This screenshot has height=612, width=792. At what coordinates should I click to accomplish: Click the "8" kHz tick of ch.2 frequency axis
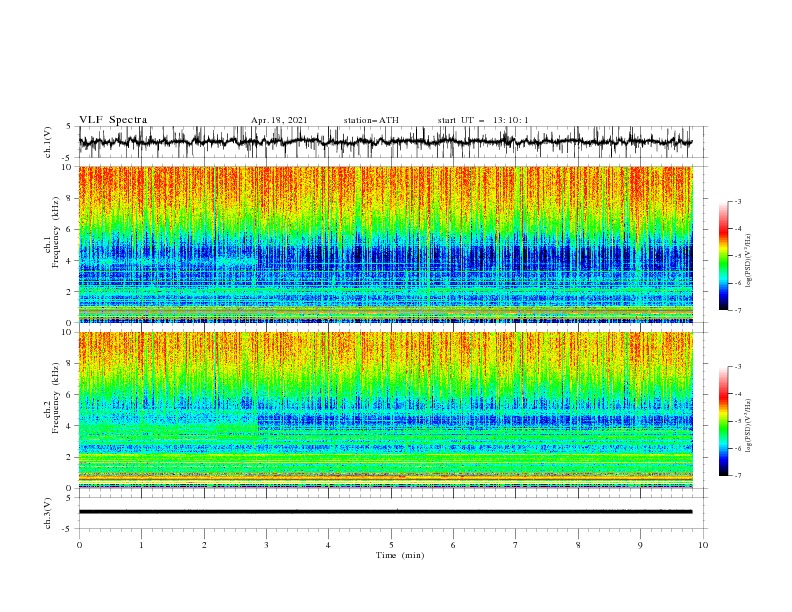click(x=70, y=364)
